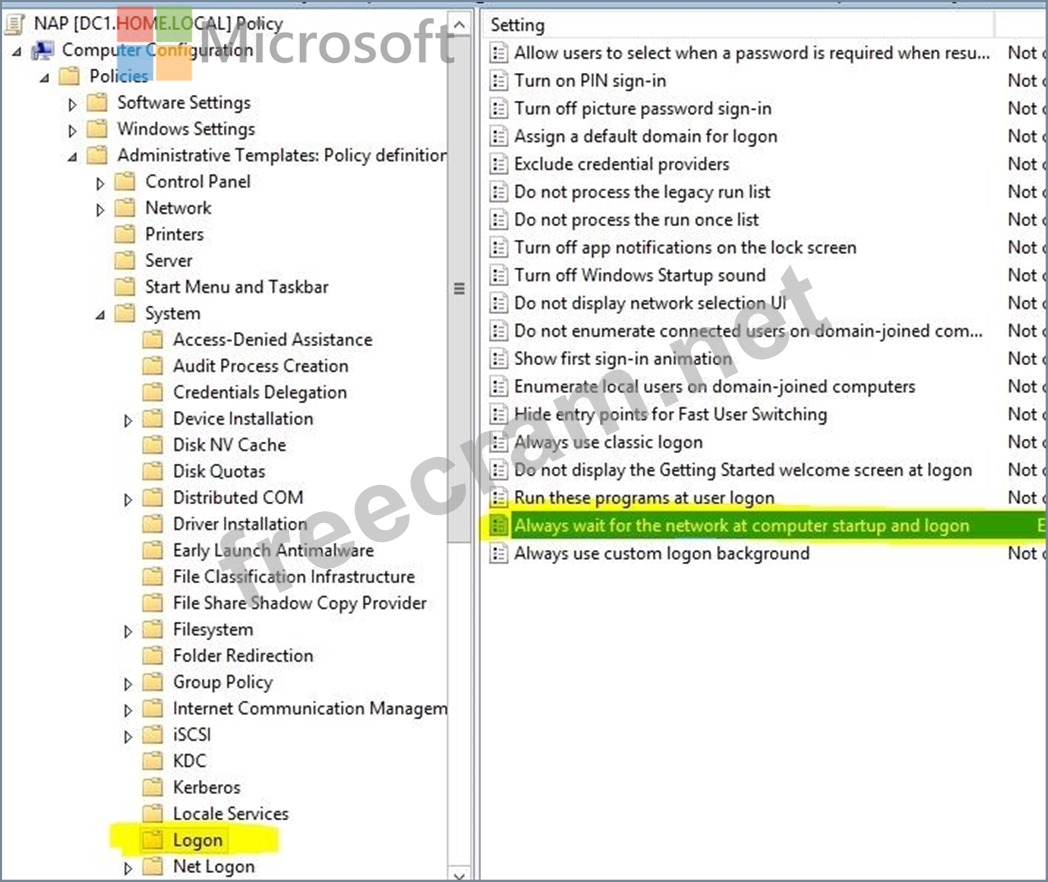Expand the Distributed COM node

(128, 499)
